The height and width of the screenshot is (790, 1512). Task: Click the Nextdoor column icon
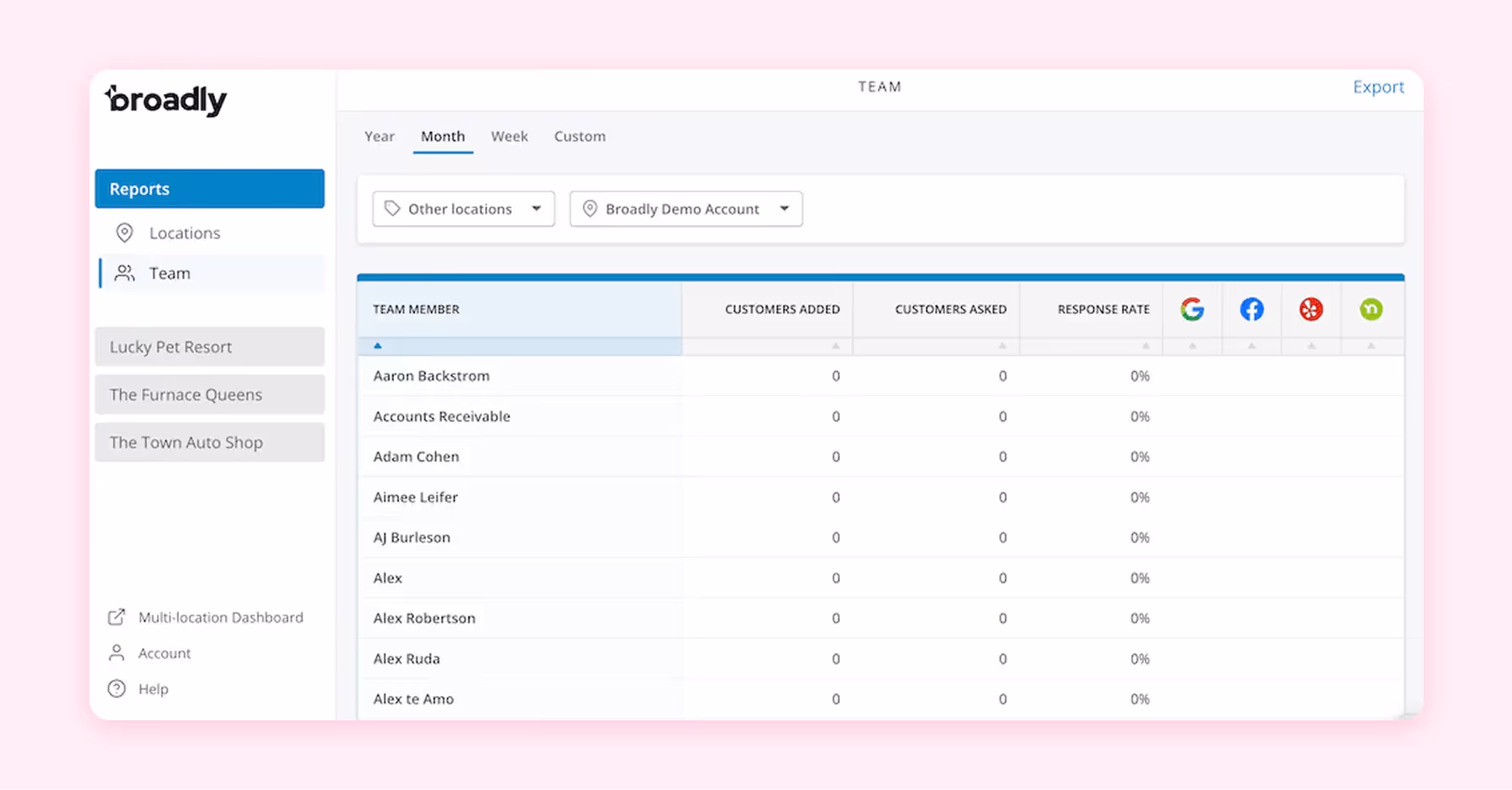tap(1371, 309)
